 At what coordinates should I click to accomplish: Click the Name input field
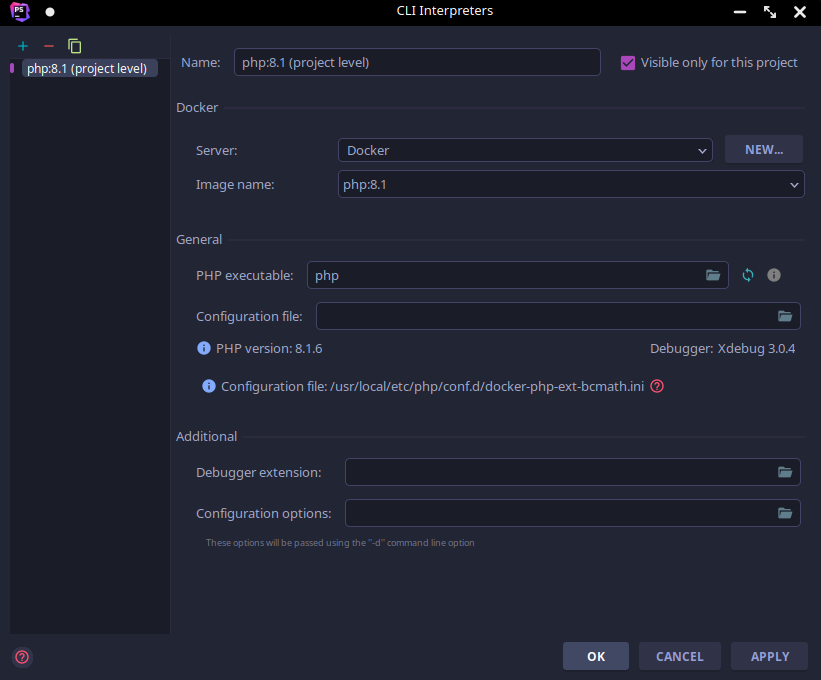(x=417, y=62)
